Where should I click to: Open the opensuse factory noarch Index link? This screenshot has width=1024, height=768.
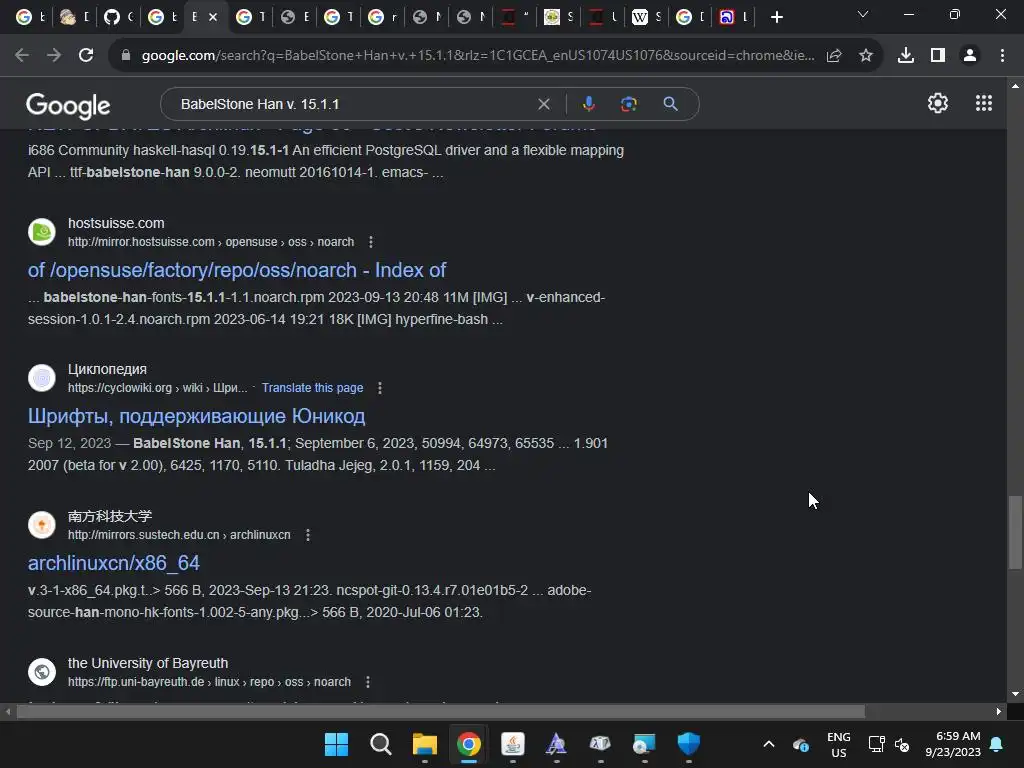(x=236, y=270)
